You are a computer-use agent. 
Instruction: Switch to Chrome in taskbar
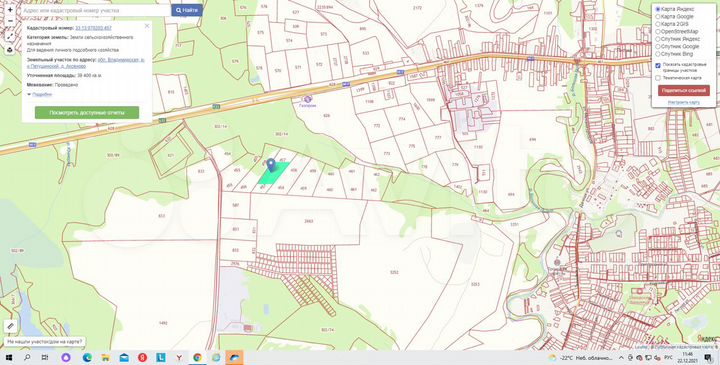point(197,358)
